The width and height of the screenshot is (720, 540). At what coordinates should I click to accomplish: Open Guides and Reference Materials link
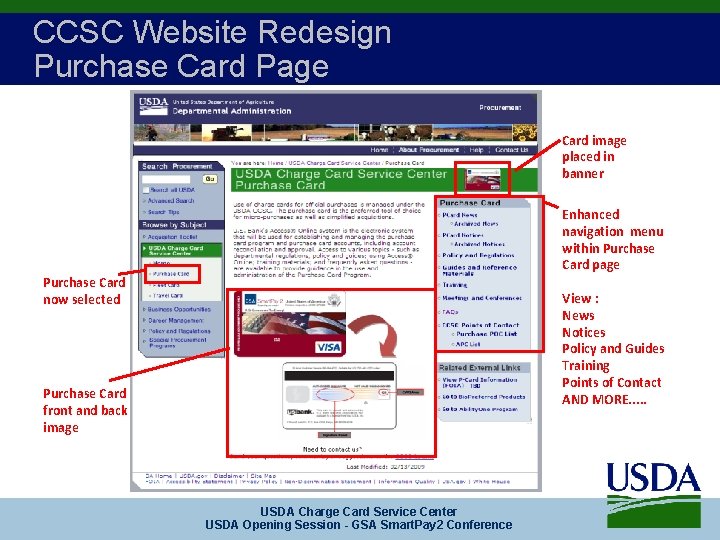click(479, 270)
